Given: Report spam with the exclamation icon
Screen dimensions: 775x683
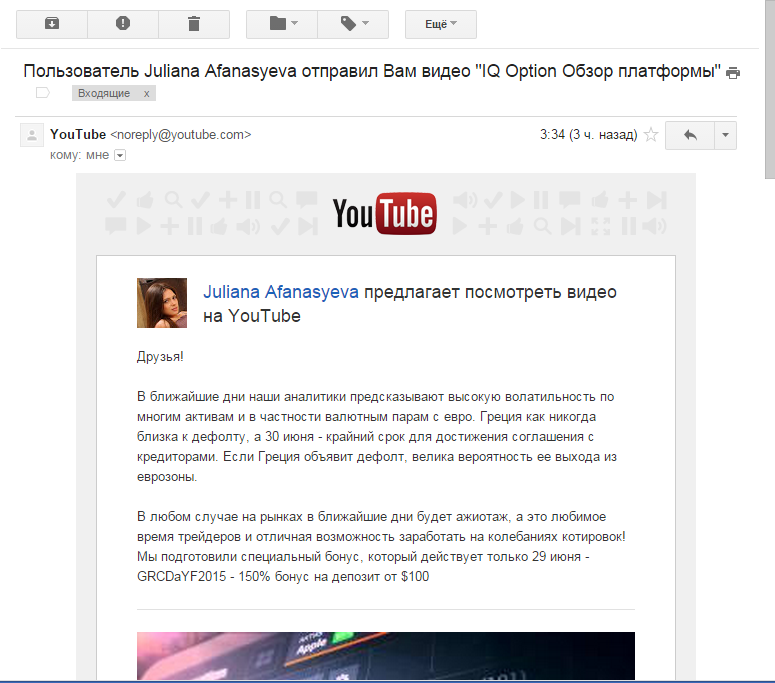Looking at the screenshot, I should click(x=123, y=24).
